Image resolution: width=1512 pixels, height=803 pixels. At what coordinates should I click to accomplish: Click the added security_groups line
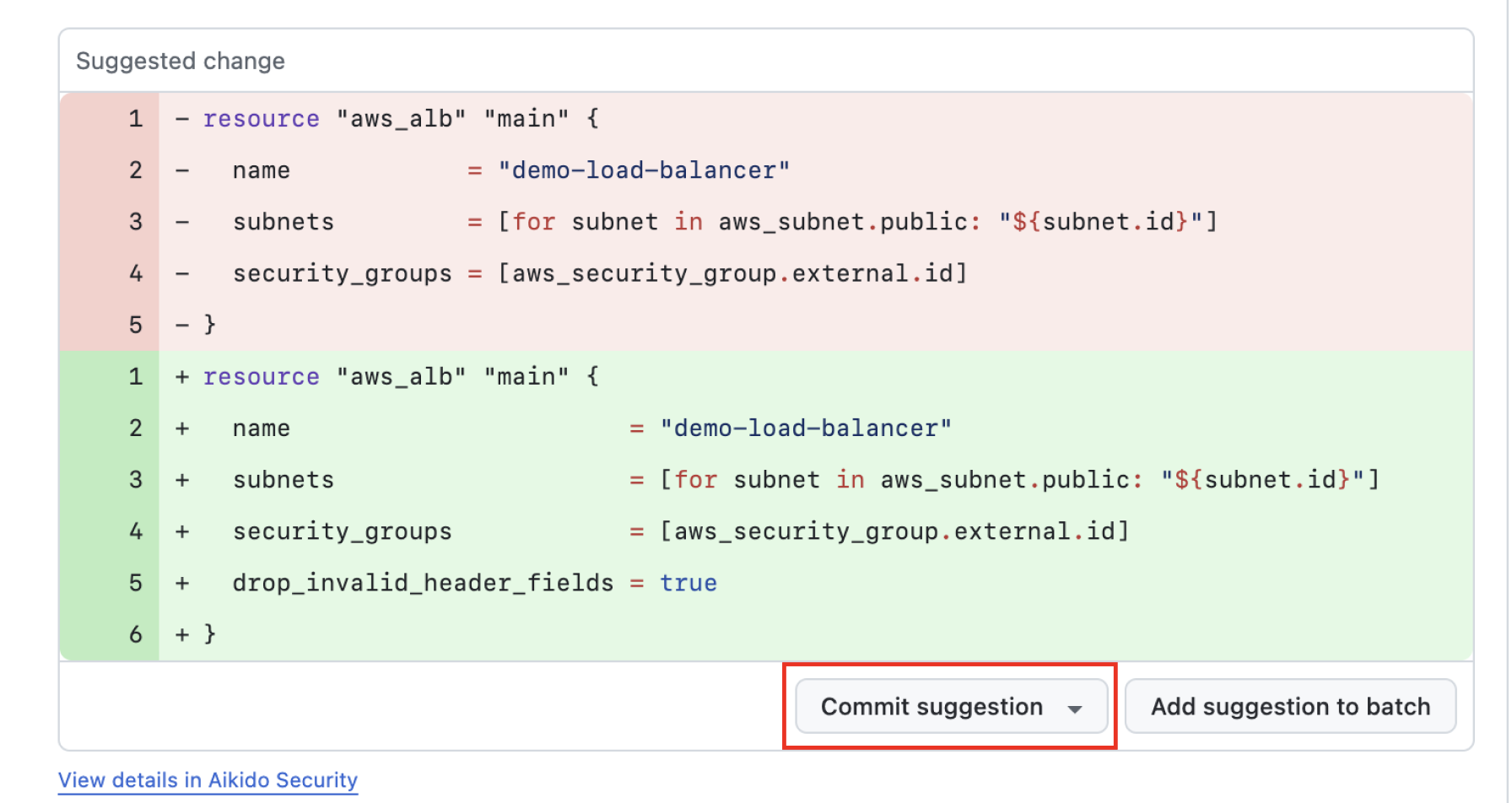766,531
